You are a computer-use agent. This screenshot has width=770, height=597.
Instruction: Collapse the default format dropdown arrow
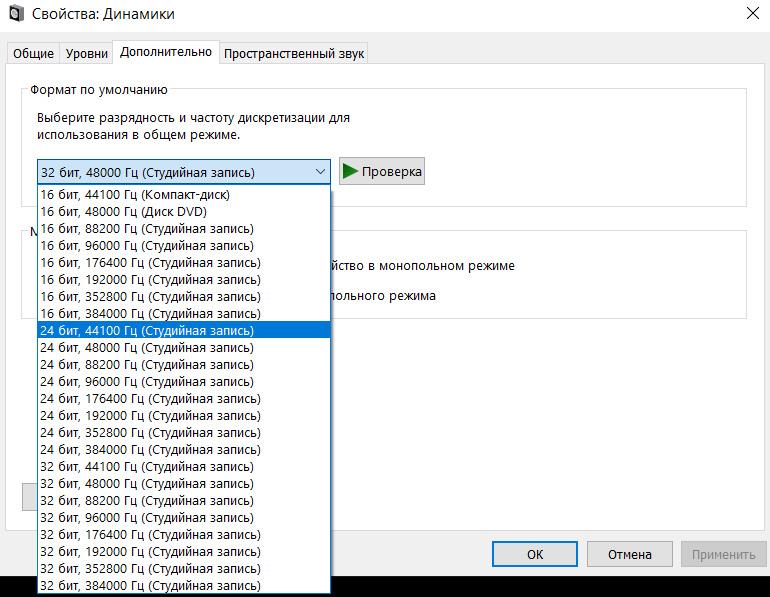coord(320,172)
